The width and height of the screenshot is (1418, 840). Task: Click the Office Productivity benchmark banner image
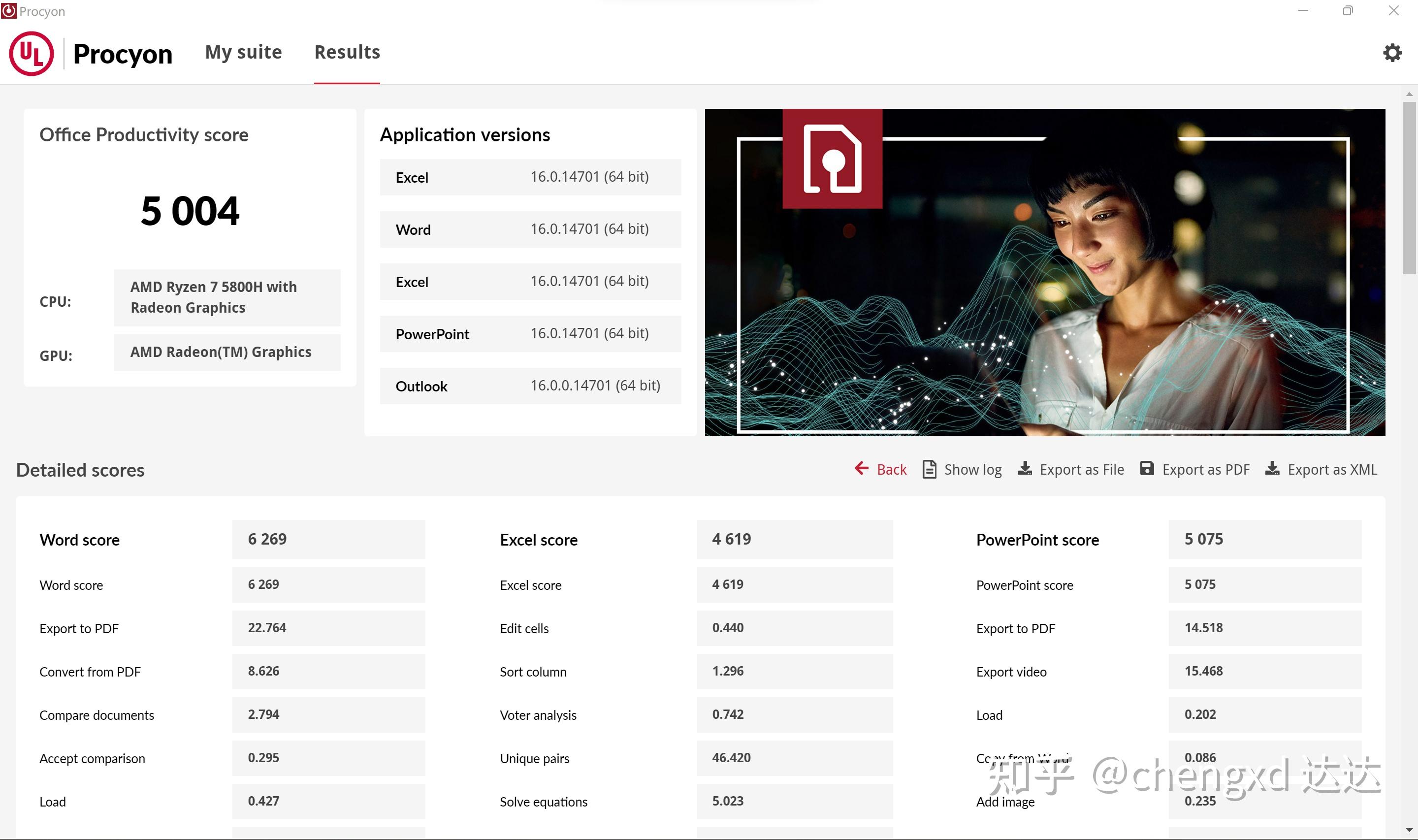(1045, 272)
